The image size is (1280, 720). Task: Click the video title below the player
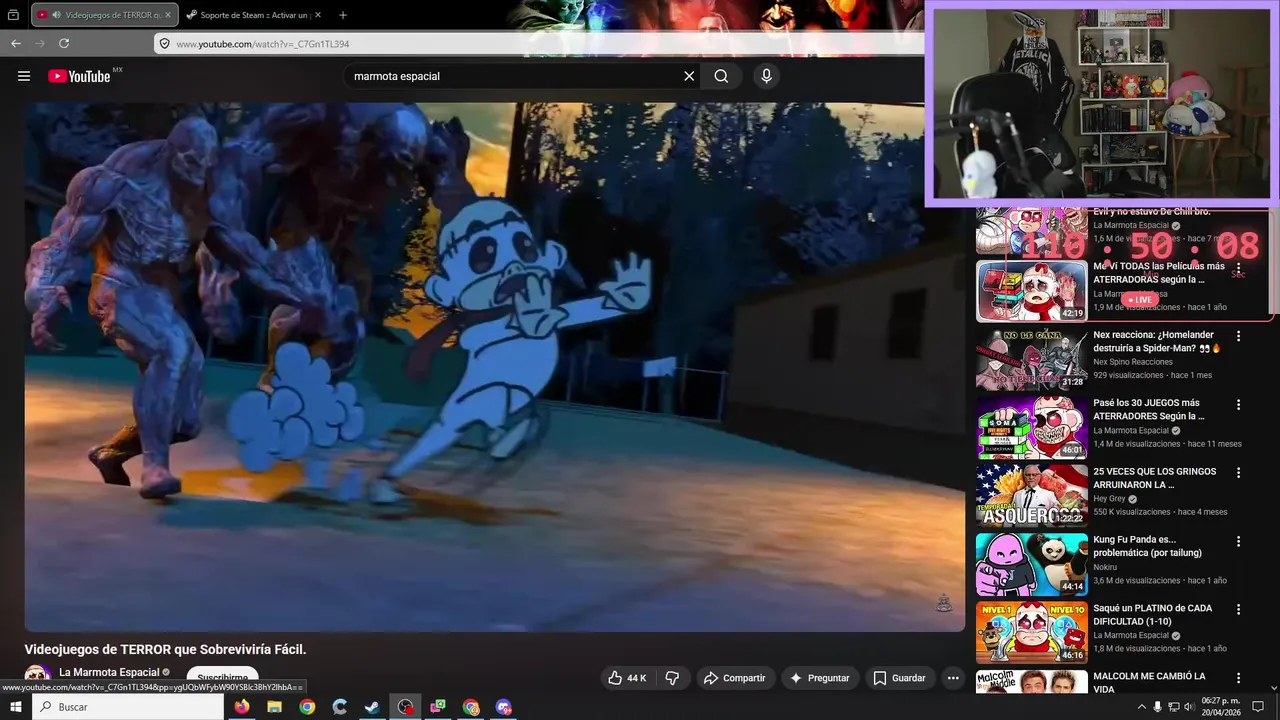point(165,649)
